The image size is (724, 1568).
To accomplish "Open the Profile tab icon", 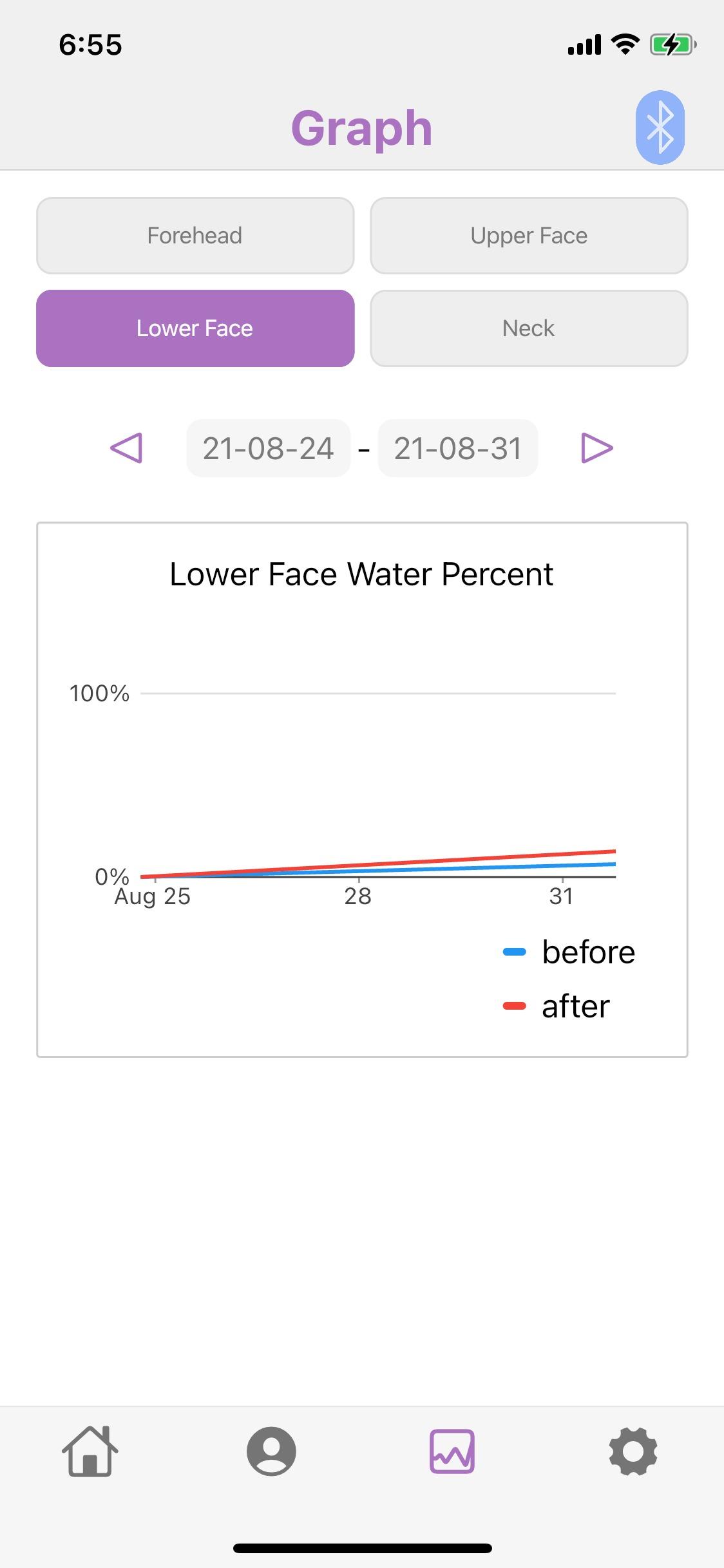I will click(x=271, y=1451).
